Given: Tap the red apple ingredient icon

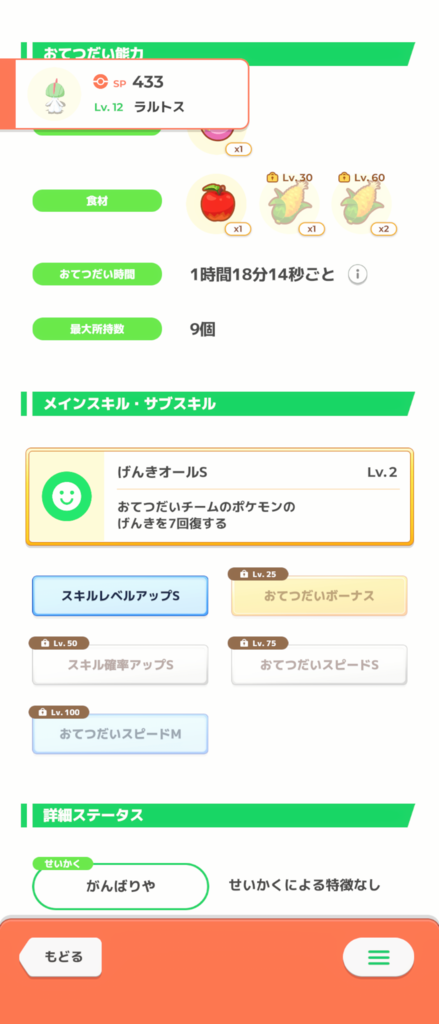Looking at the screenshot, I should click(x=216, y=203).
